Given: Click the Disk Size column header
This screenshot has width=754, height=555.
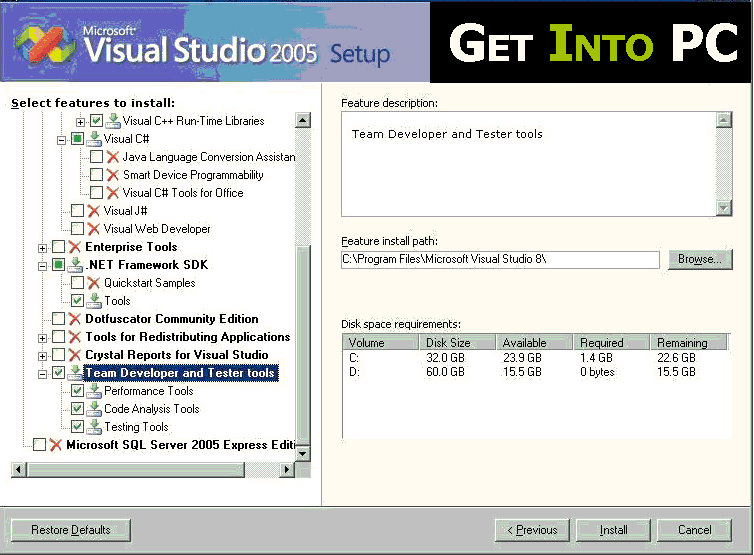Looking at the screenshot, I should 457,342.
